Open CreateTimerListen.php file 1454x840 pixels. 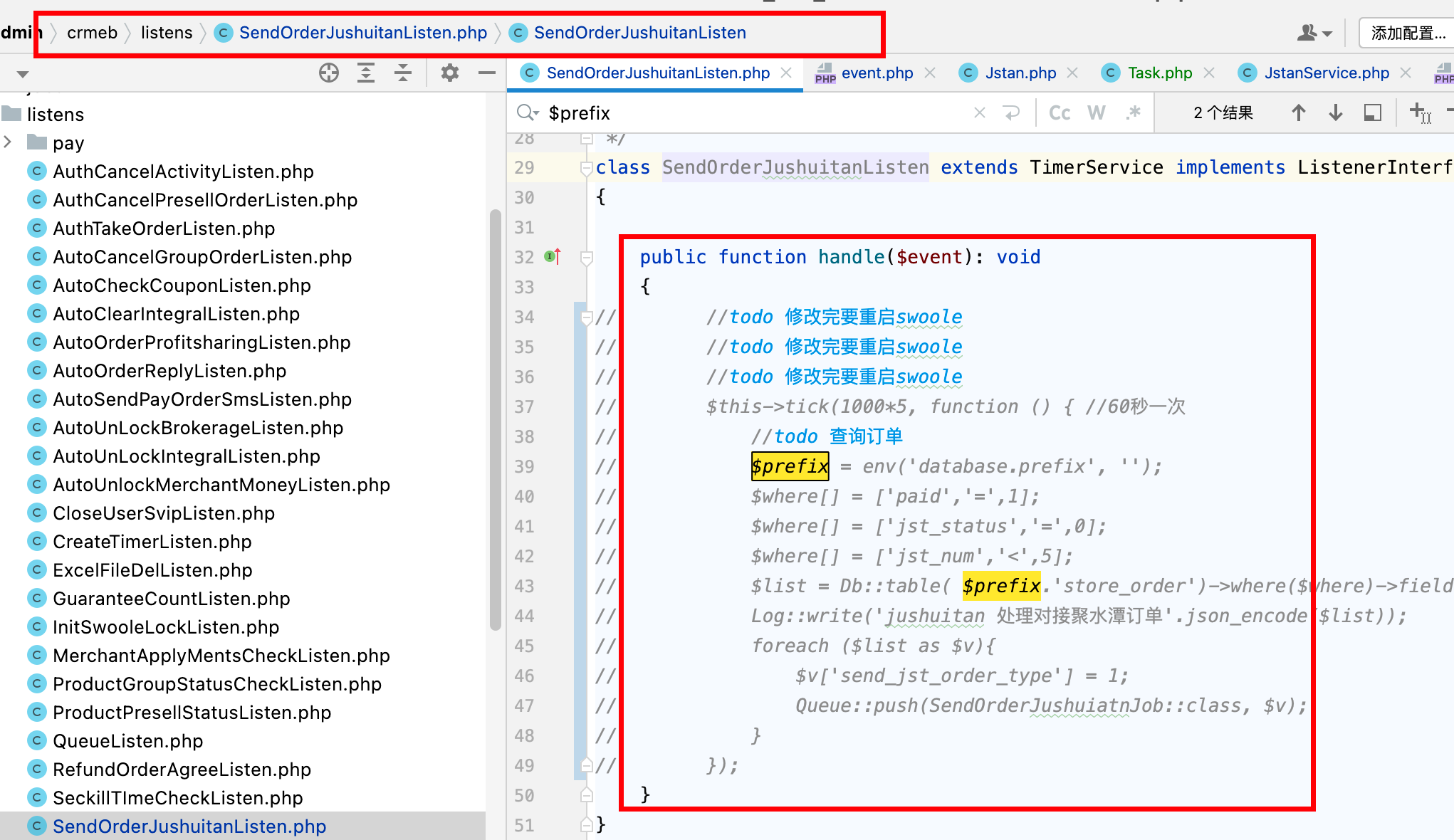[152, 541]
